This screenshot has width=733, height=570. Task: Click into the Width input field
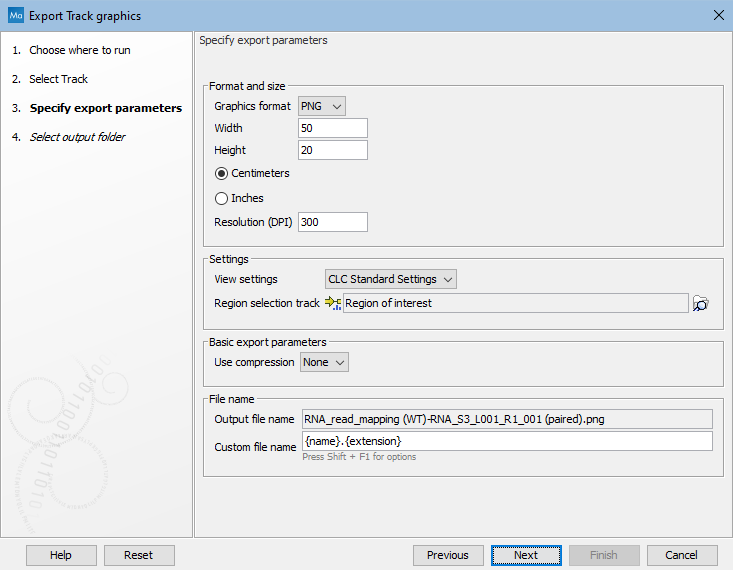click(333, 128)
